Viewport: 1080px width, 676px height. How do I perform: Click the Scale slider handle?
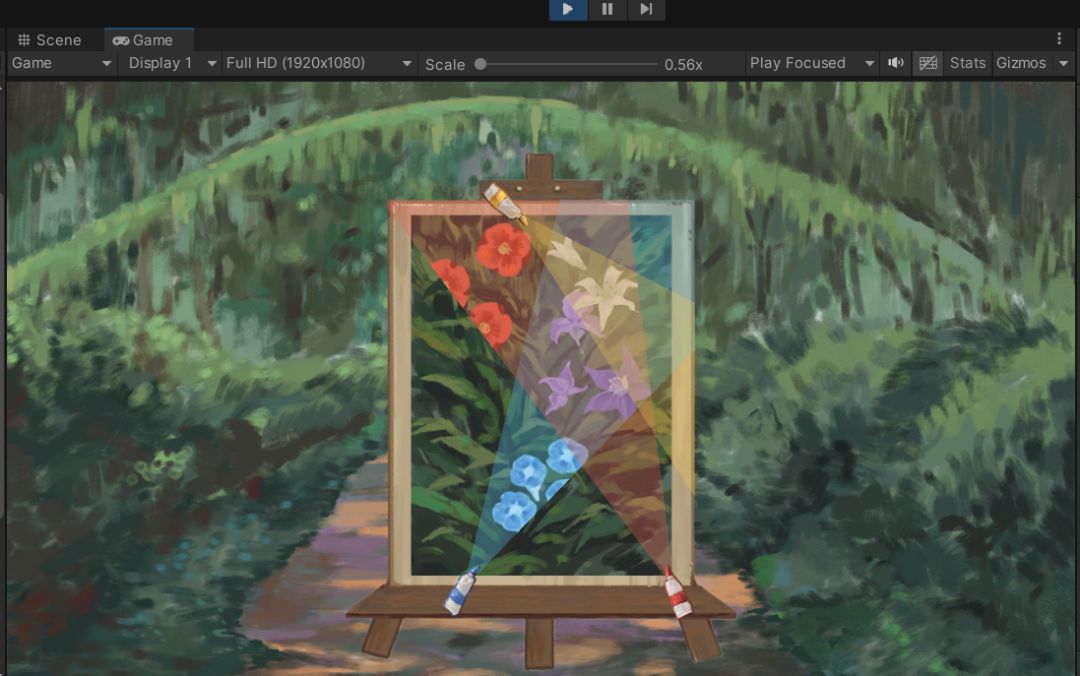tap(481, 64)
